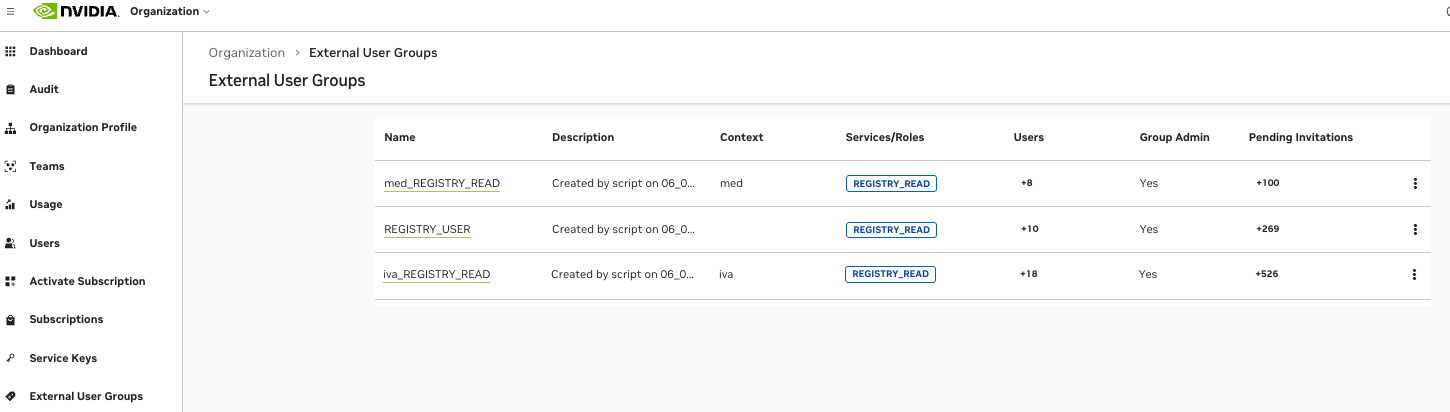
Task: Click +10 users count
Action: 1029,229
